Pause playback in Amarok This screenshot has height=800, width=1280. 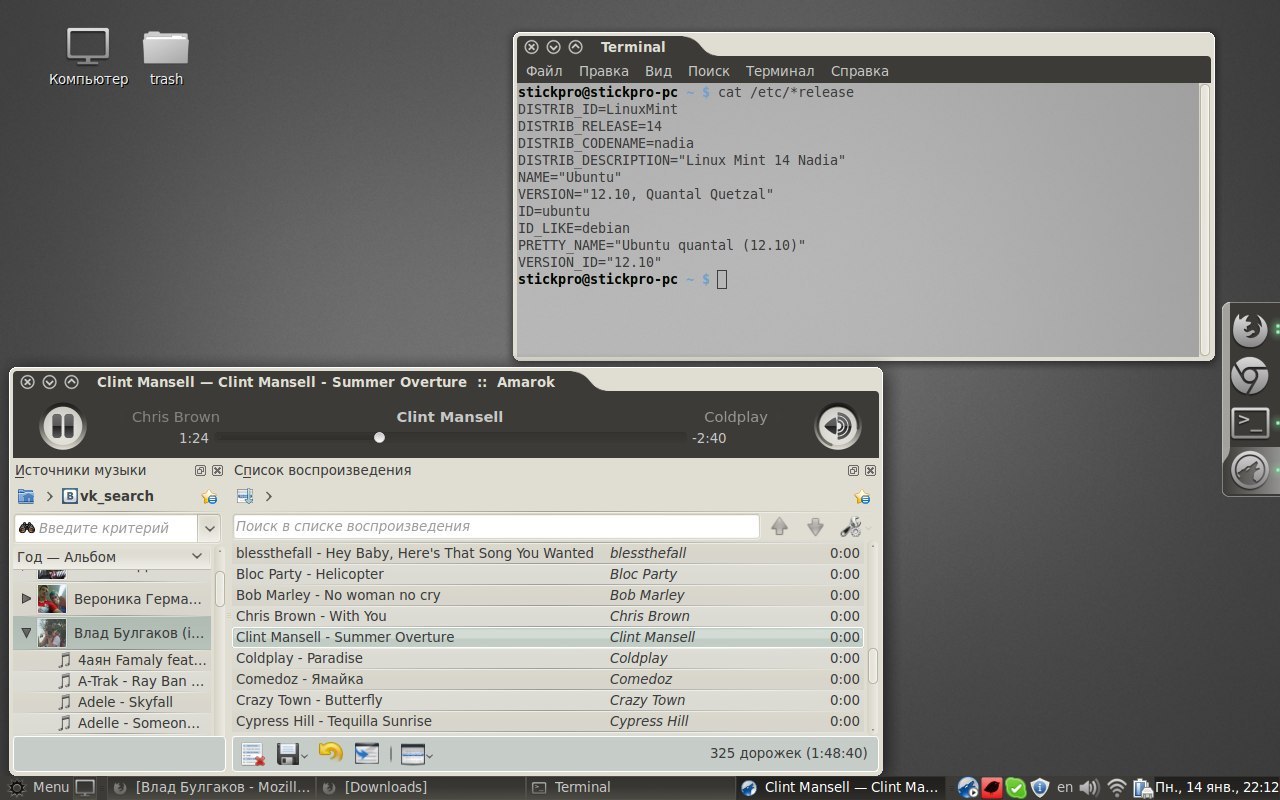[62, 426]
